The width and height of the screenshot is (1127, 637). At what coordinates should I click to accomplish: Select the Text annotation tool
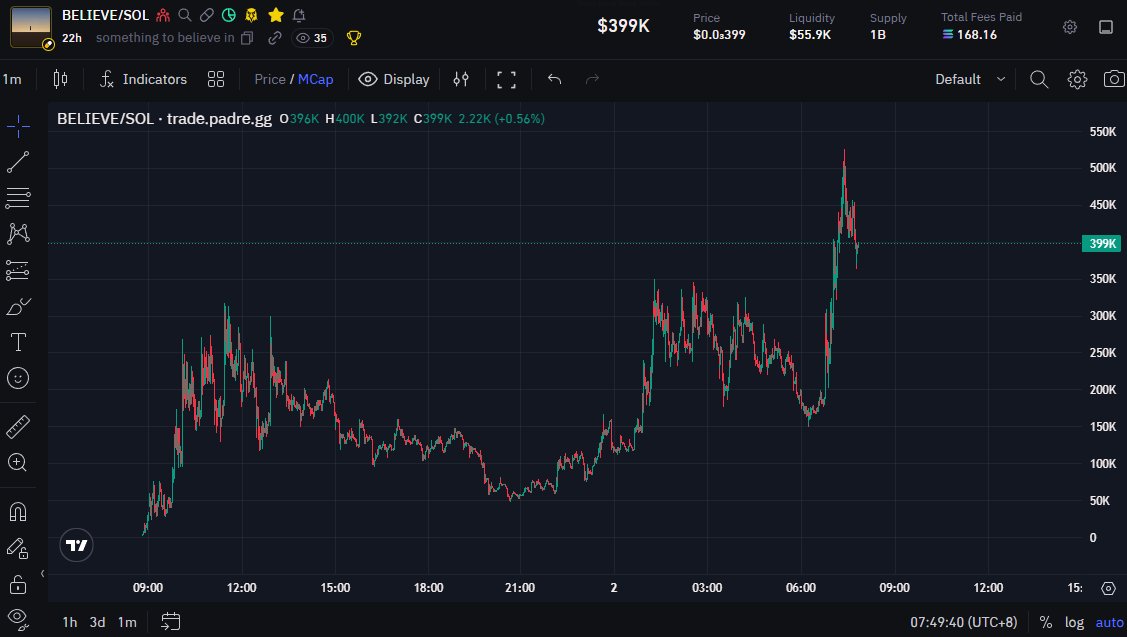(x=18, y=342)
